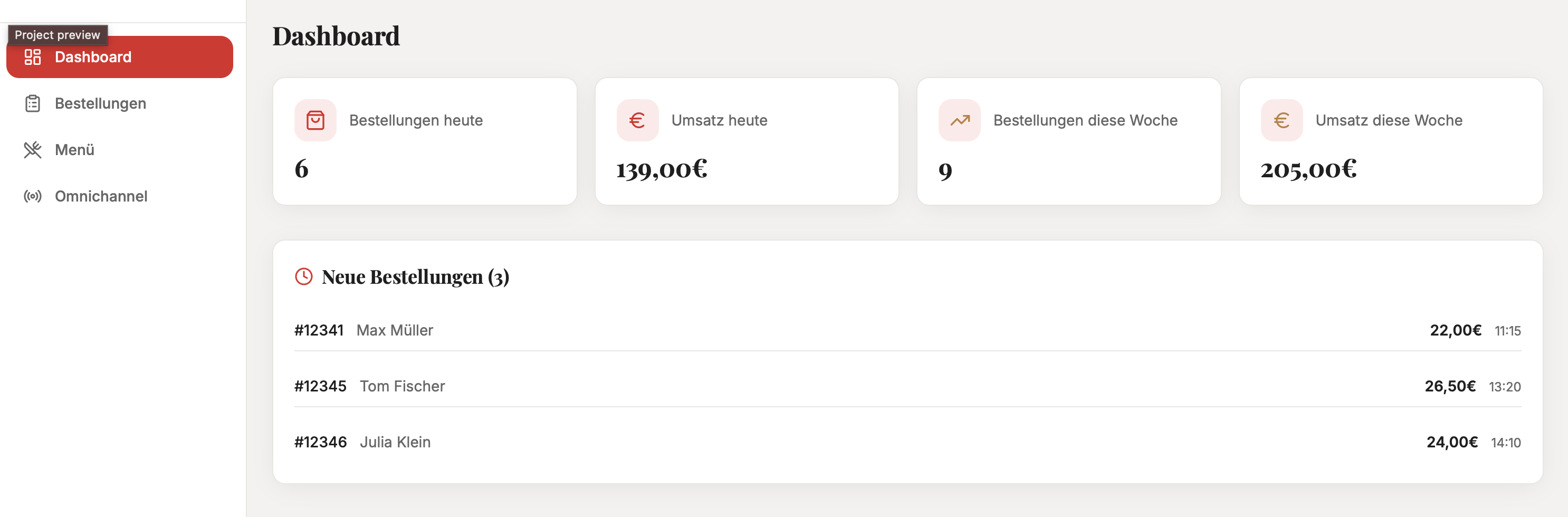
Task: Click the Neue Bestellungen (3) heading
Action: [x=416, y=277]
